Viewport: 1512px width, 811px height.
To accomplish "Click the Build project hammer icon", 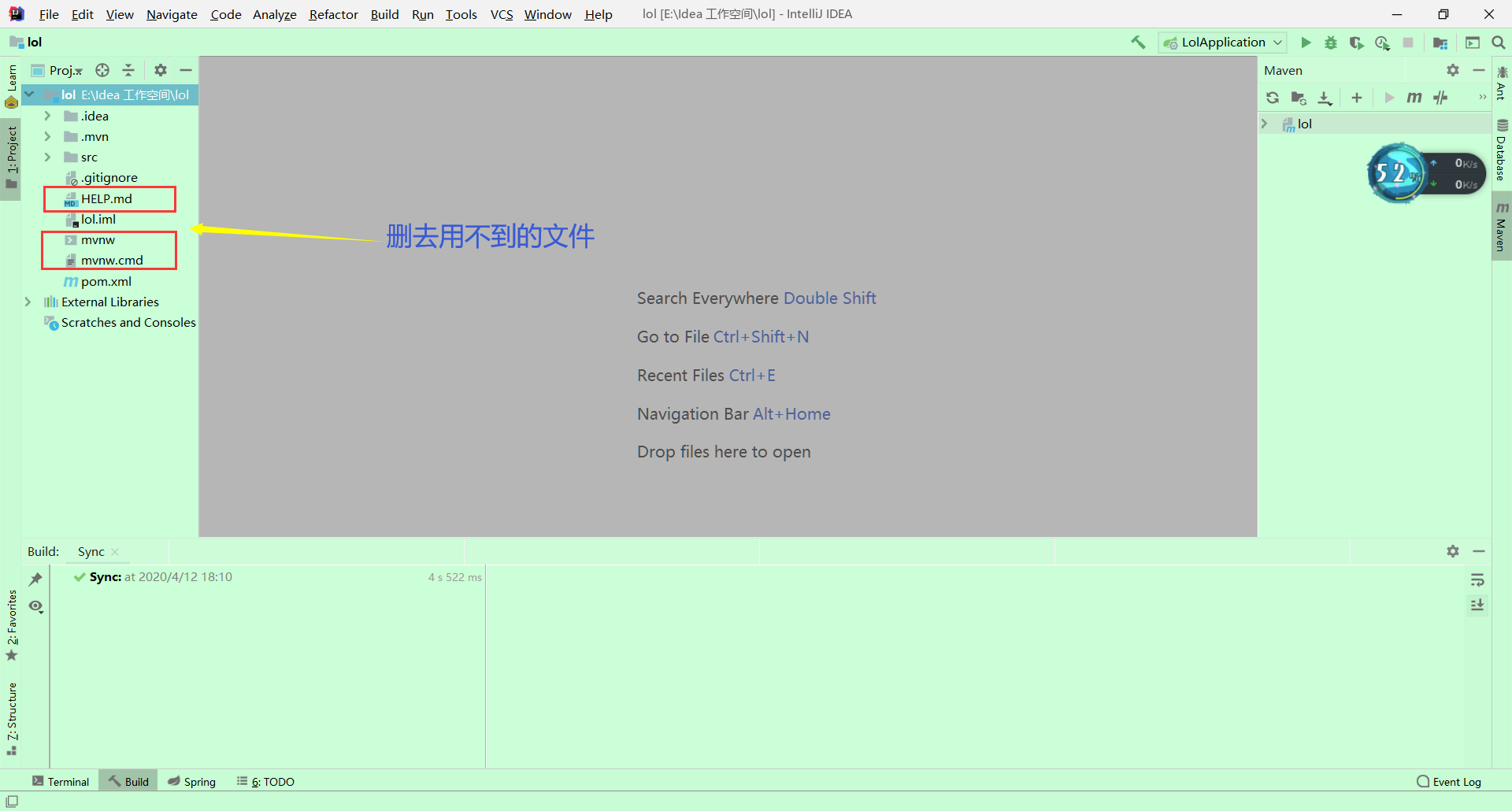I will click(1138, 43).
